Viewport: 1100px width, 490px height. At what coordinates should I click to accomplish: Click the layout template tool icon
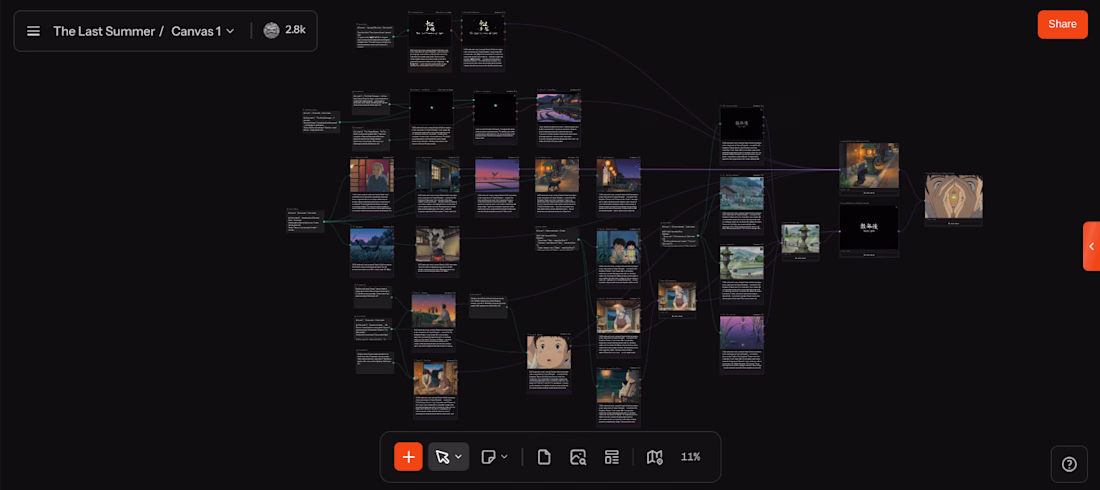612,457
